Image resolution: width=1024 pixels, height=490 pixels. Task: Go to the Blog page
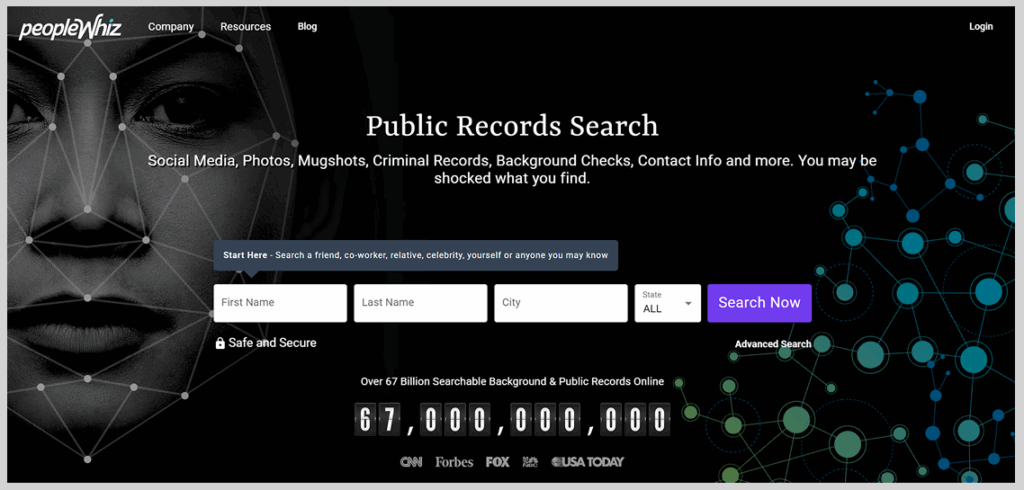click(307, 27)
